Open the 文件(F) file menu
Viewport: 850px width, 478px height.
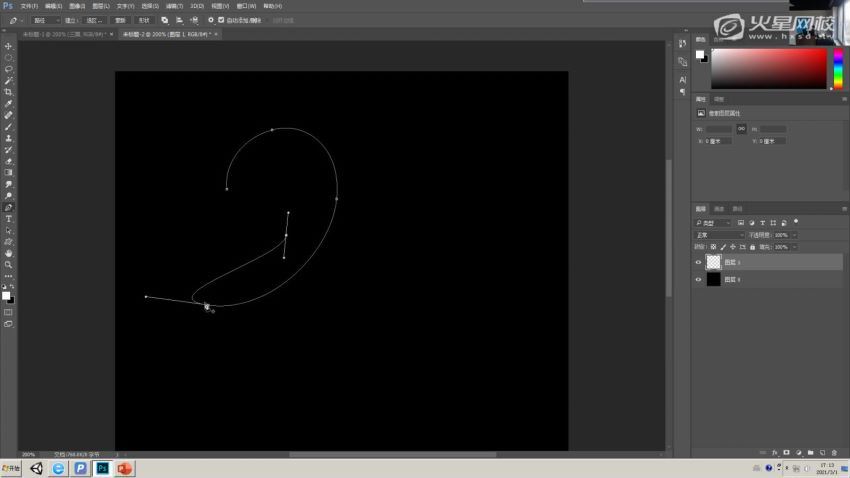tap(29, 6)
